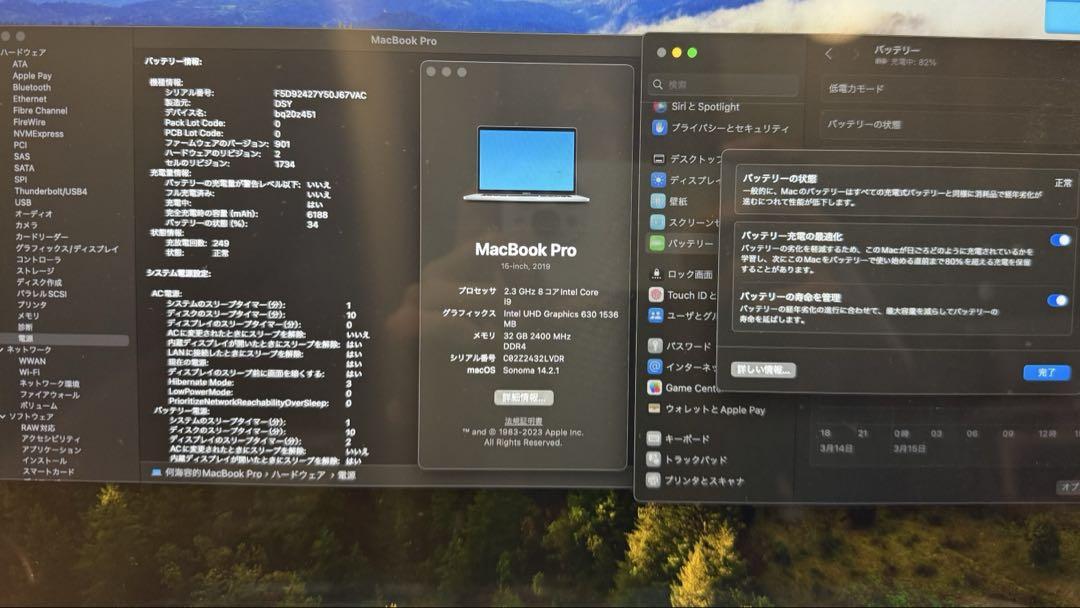Click the 低電力モード row
This screenshot has width=1080, height=608.
[x=951, y=89]
